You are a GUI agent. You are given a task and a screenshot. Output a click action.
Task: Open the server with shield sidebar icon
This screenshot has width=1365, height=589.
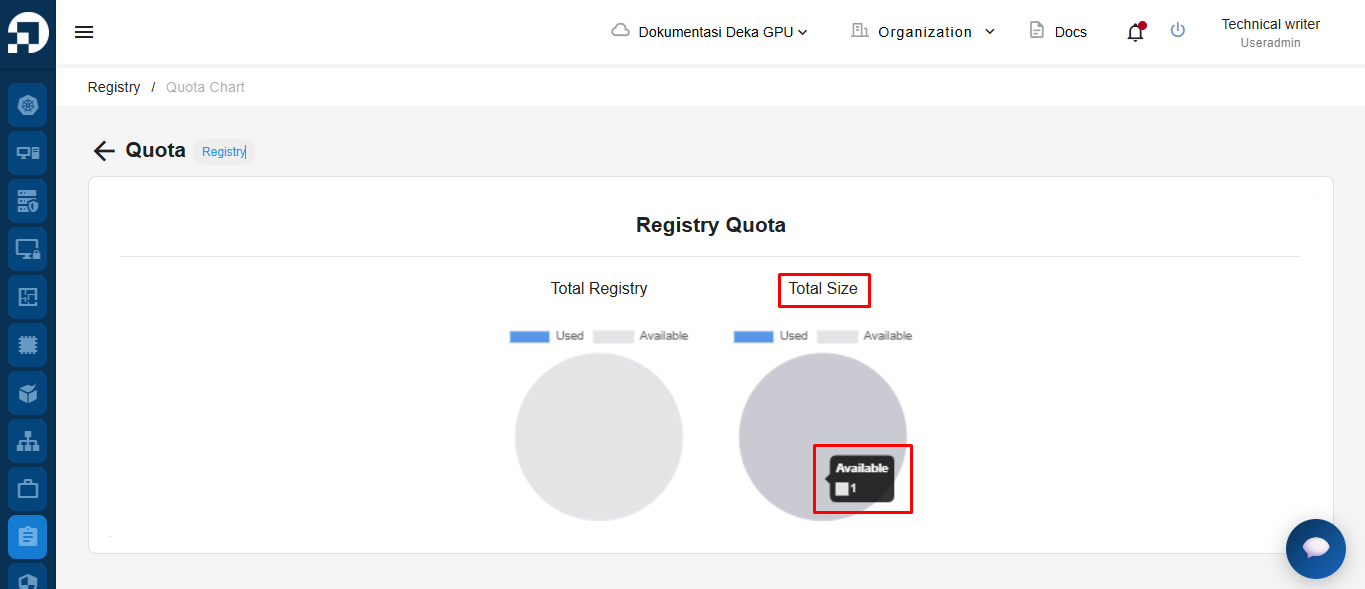click(x=28, y=201)
